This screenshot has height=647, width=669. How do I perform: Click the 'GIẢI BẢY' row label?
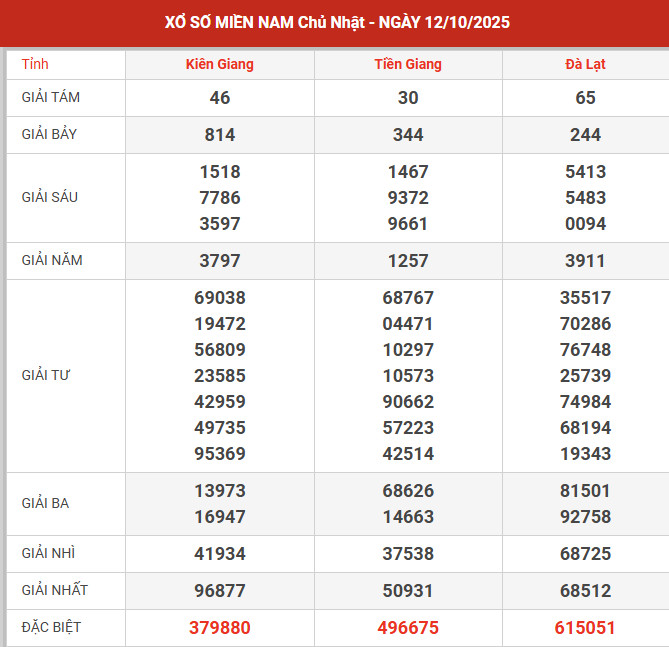pos(50,134)
